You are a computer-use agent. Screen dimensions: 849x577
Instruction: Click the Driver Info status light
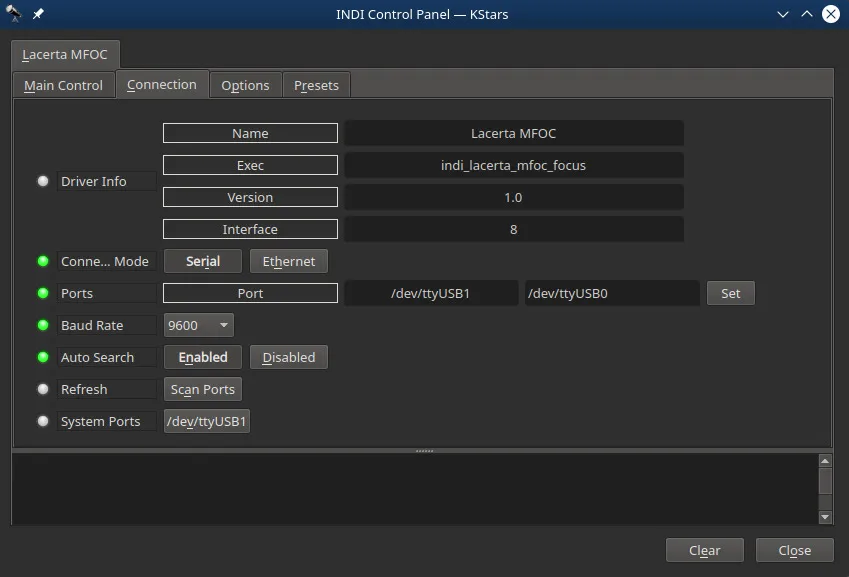[43, 181]
